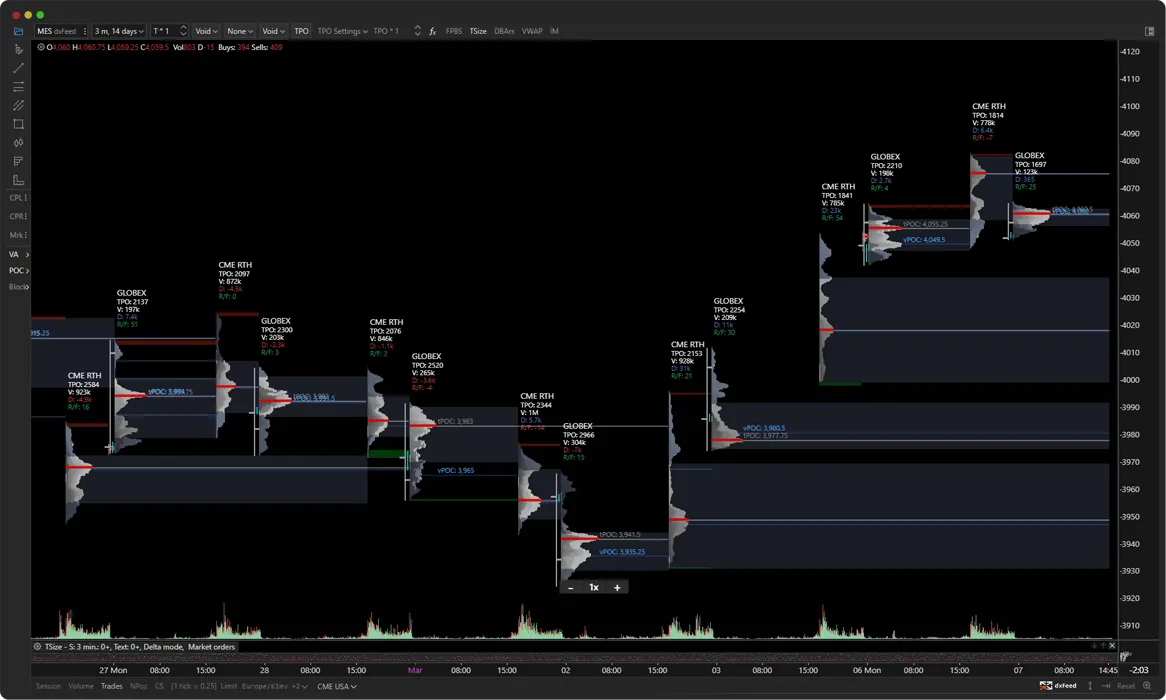This screenshot has width=1166, height=700.
Task: Open the TPO Settings dropdown
Action: pyautogui.click(x=340, y=31)
